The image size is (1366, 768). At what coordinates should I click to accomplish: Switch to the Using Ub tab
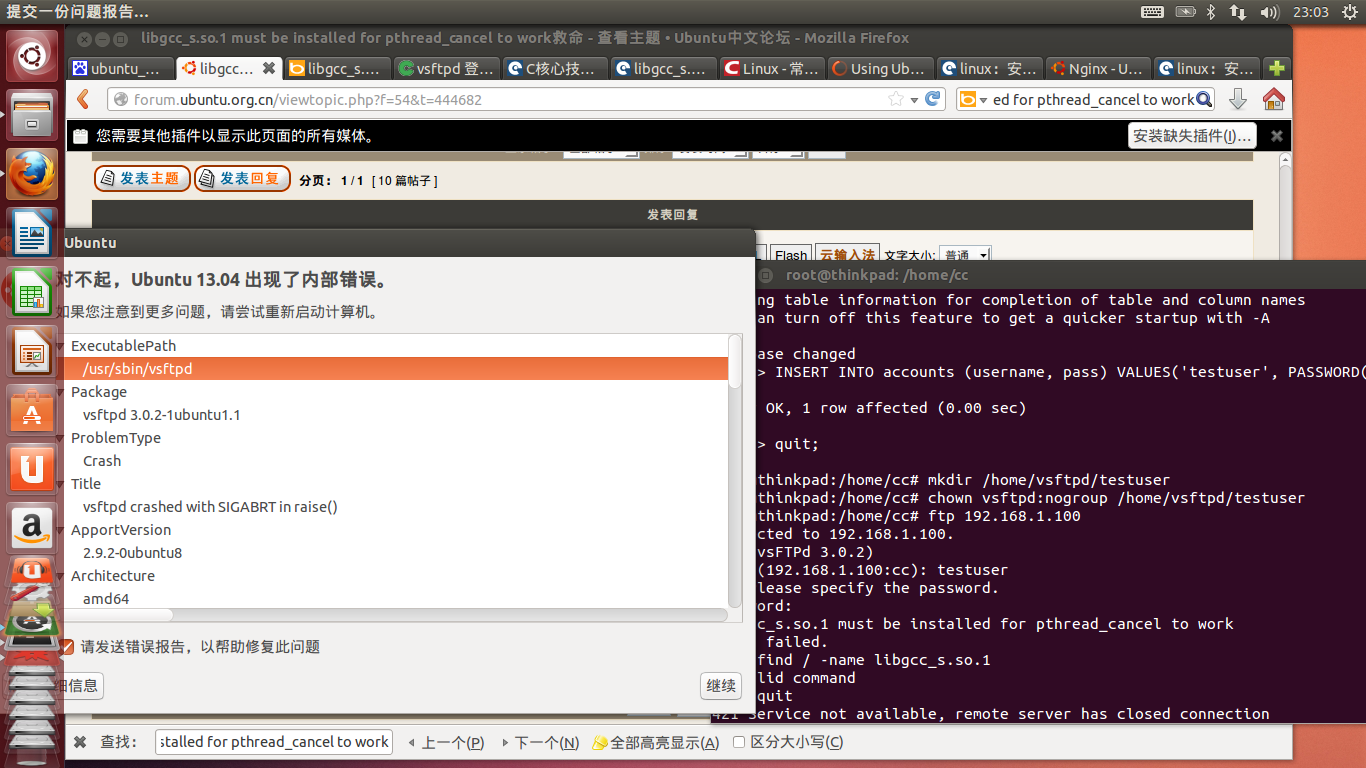[x=880, y=69]
